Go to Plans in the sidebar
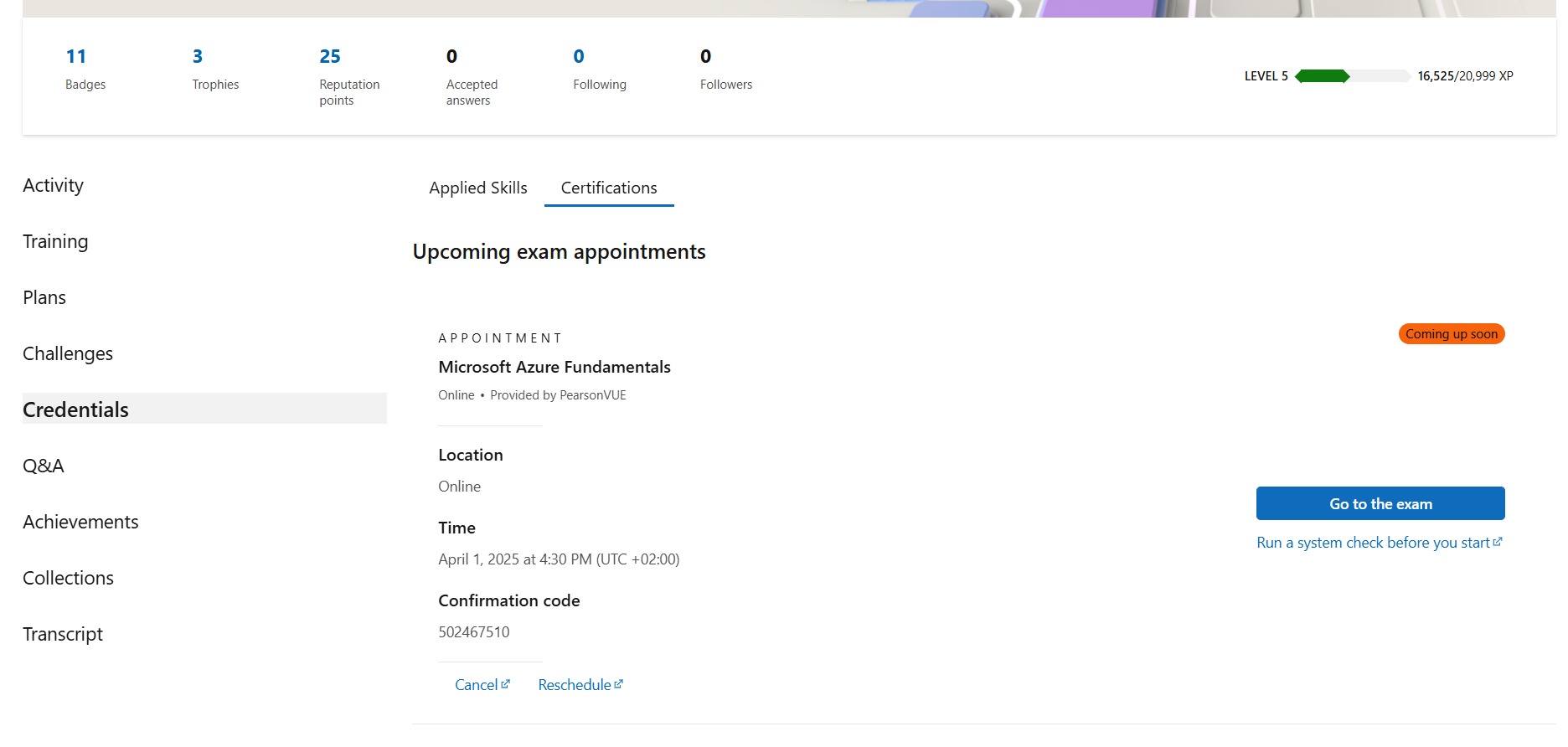1568x747 pixels. (x=44, y=297)
